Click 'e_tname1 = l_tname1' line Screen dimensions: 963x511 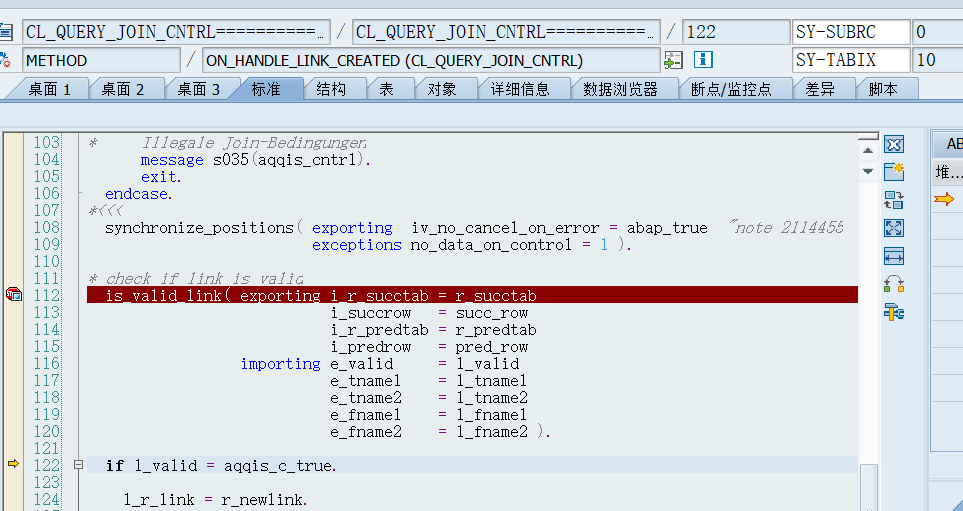[429, 381]
